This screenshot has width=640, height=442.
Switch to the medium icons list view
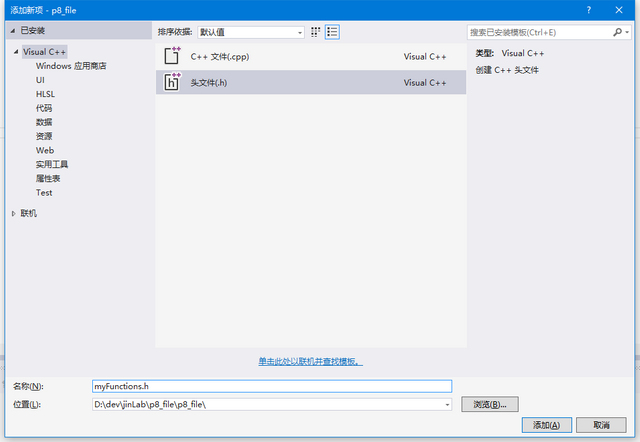[x=332, y=32]
